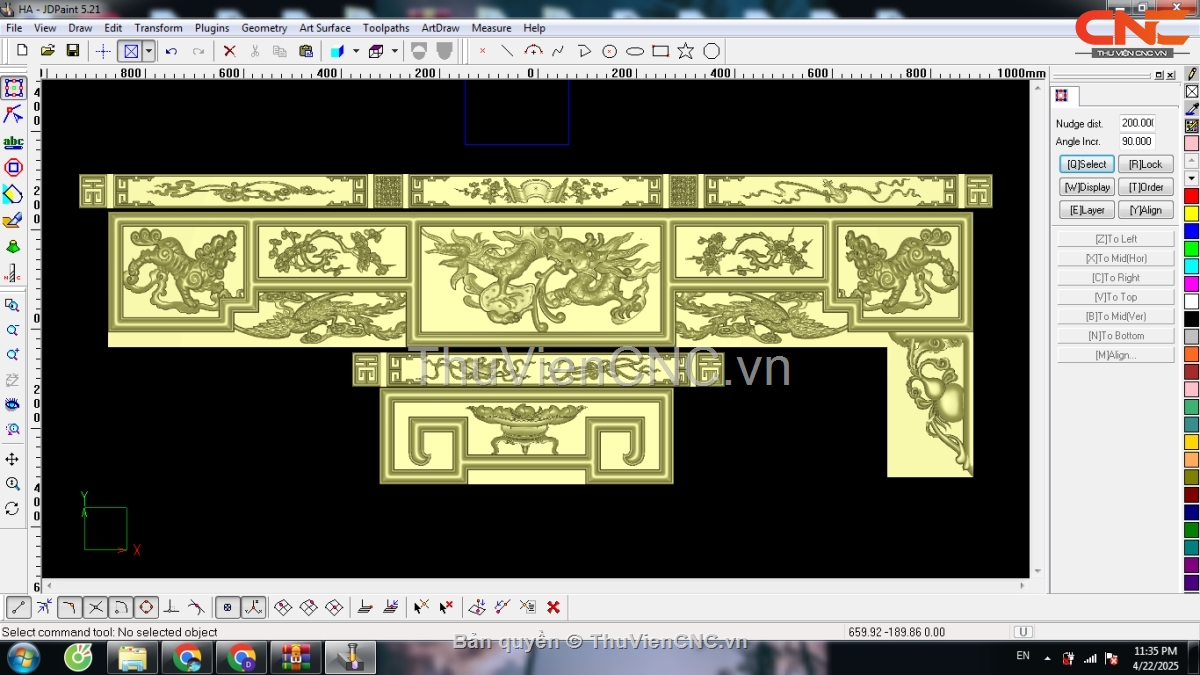
Task: Open the ArtDraw menu
Action: [x=440, y=28]
